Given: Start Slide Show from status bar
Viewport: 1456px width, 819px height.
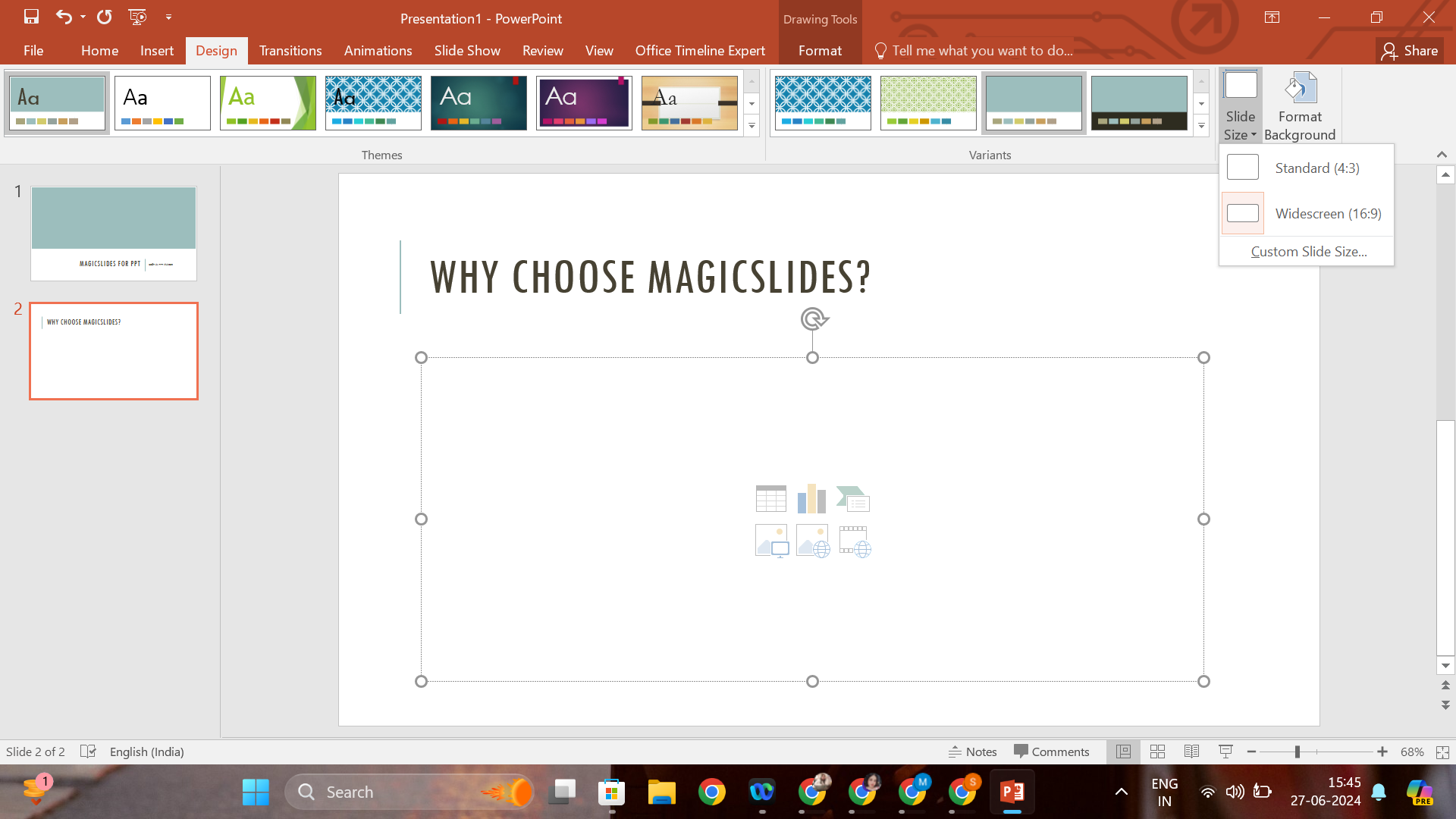Looking at the screenshot, I should pos(1225,752).
